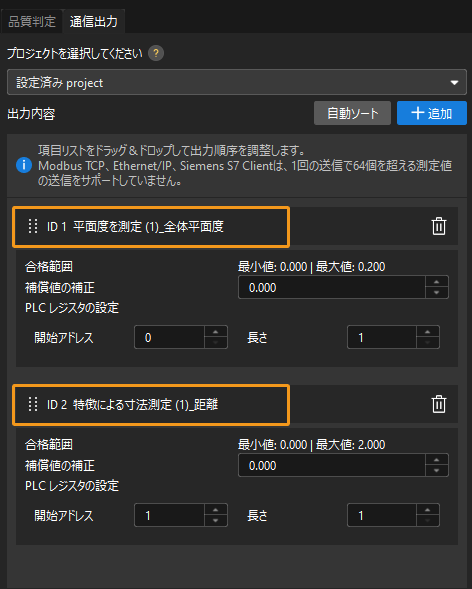Increase ID 2 length value
Screen dimensions: 472x589
pyautogui.click(x=427, y=510)
